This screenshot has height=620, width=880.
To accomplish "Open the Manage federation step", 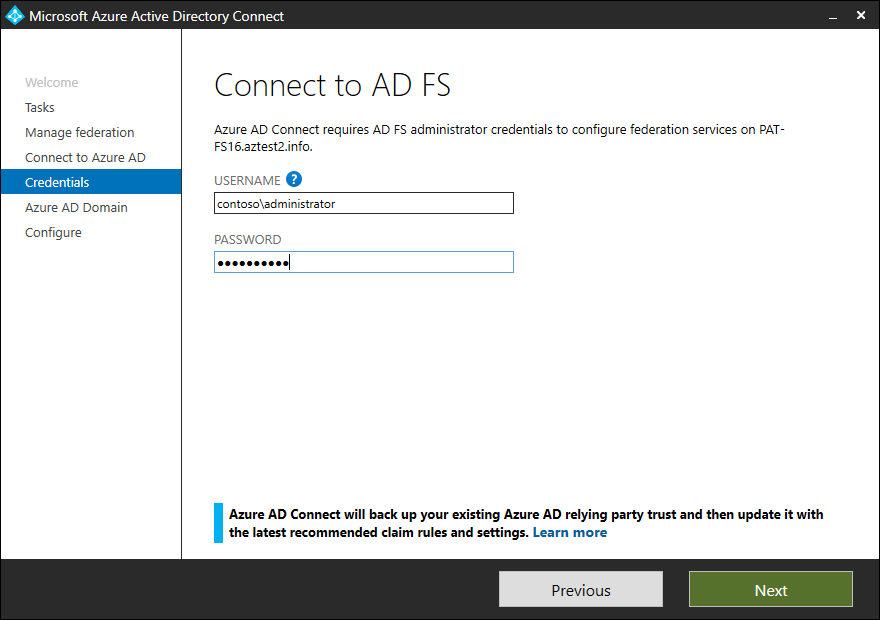I will click(79, 132).
